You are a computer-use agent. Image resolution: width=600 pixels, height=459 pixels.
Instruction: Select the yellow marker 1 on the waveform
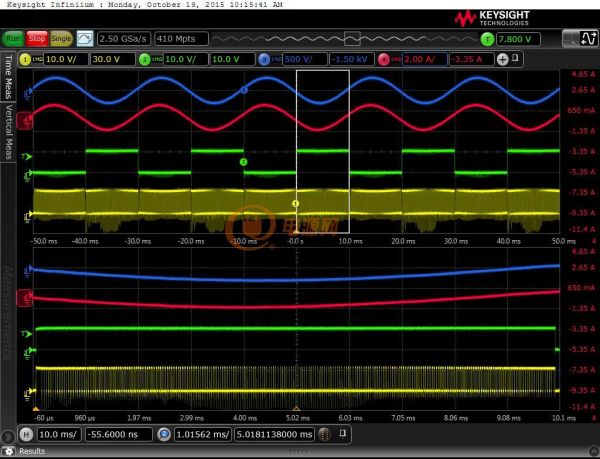(x=295, y=203)
